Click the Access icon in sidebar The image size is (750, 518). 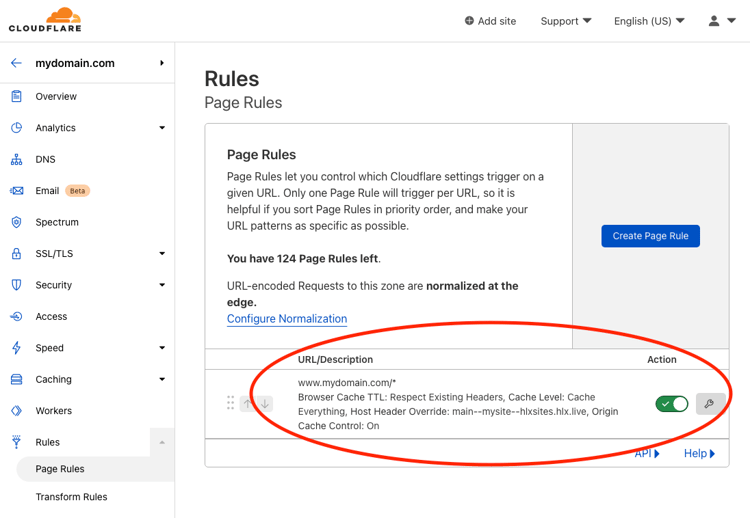pos(16,317)
